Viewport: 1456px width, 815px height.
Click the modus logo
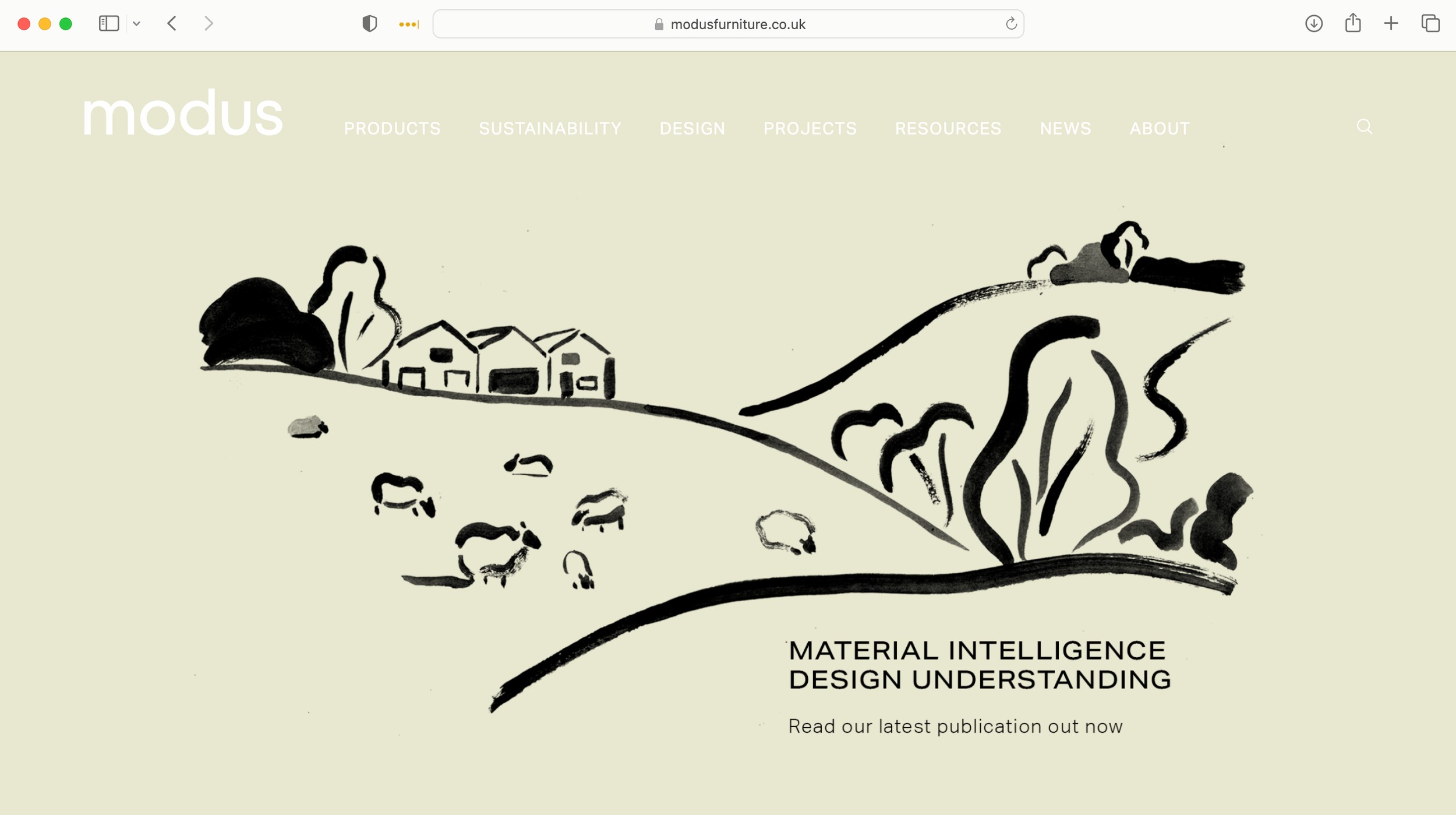[183, 112]
